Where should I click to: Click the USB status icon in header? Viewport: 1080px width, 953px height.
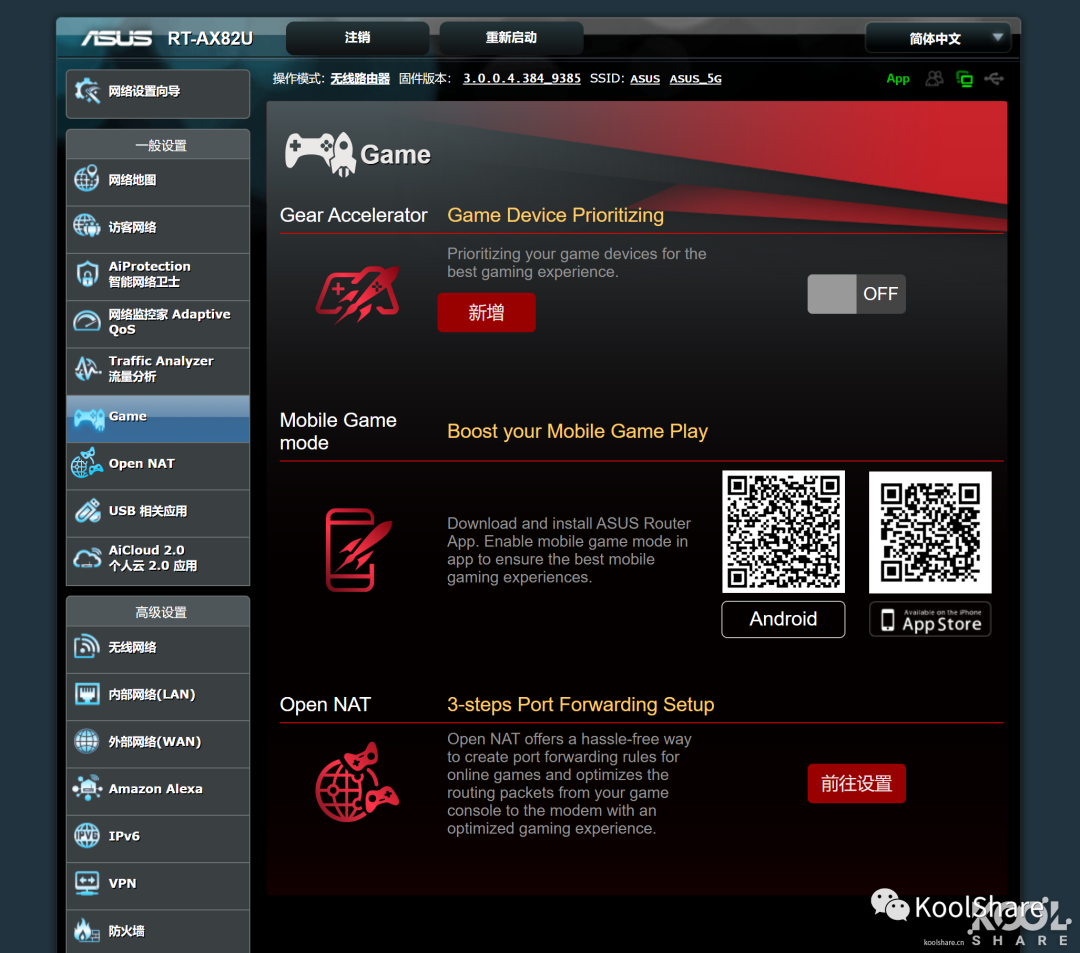click(x=994, y=78)
